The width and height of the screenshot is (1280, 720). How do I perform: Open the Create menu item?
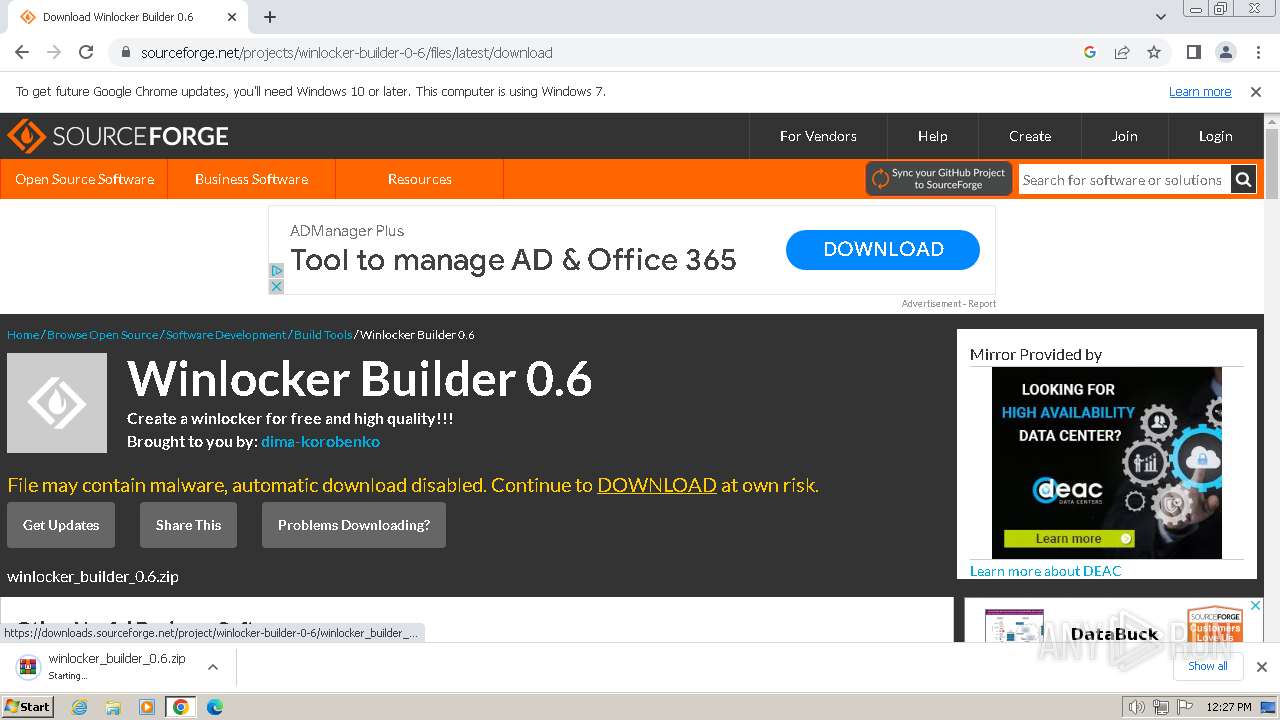click(x=1030, y=136)
